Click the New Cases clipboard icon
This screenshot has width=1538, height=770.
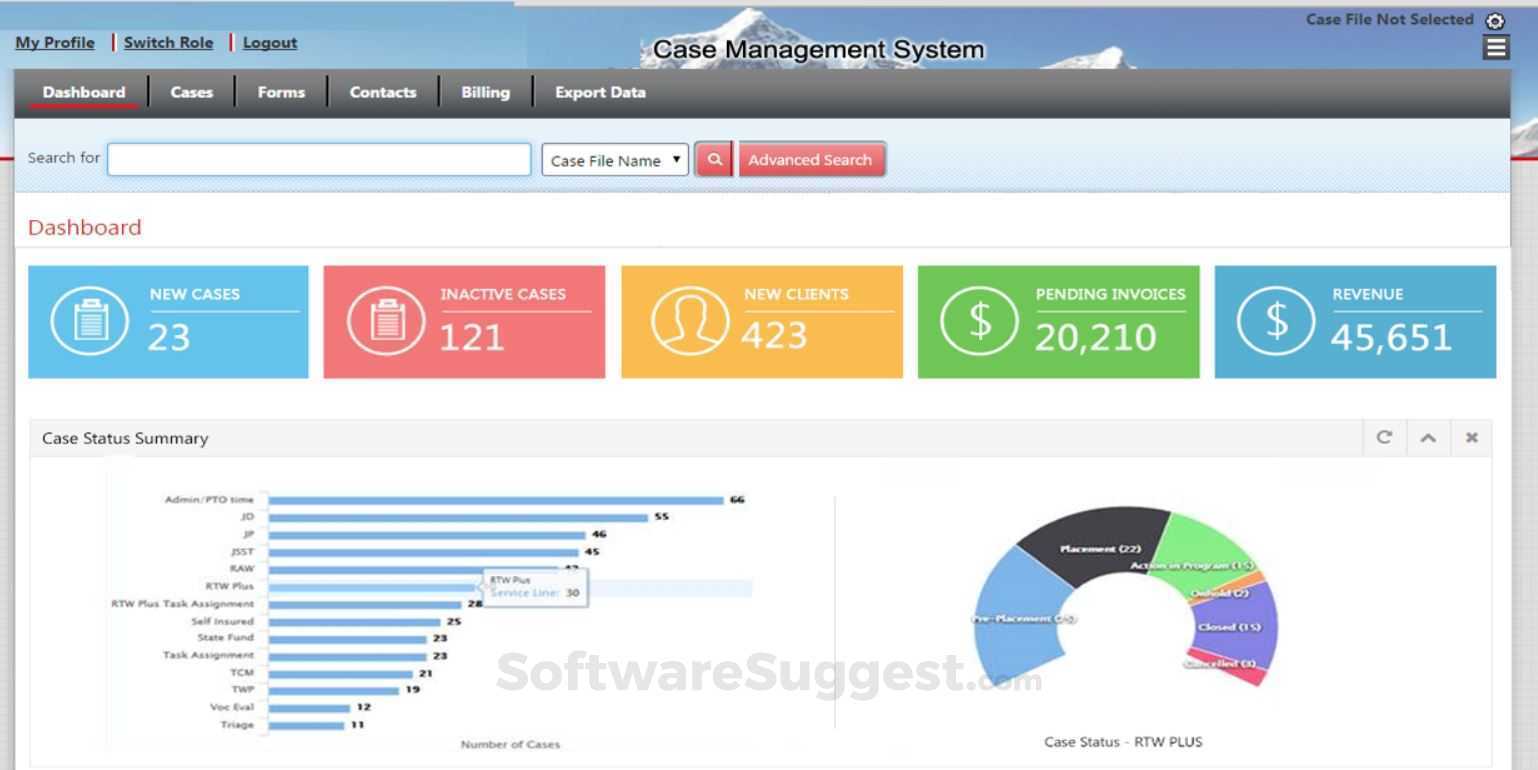89,321
